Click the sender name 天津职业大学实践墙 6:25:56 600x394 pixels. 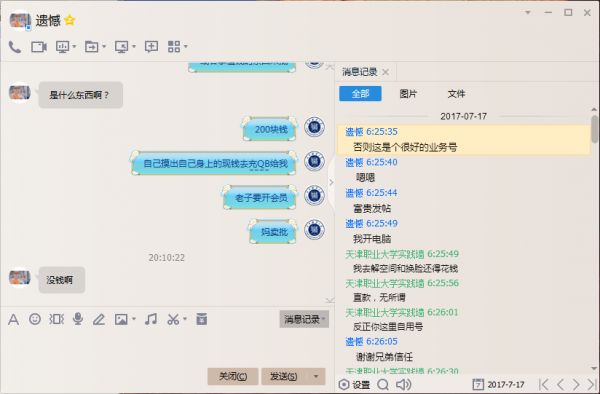click(402, 283)
